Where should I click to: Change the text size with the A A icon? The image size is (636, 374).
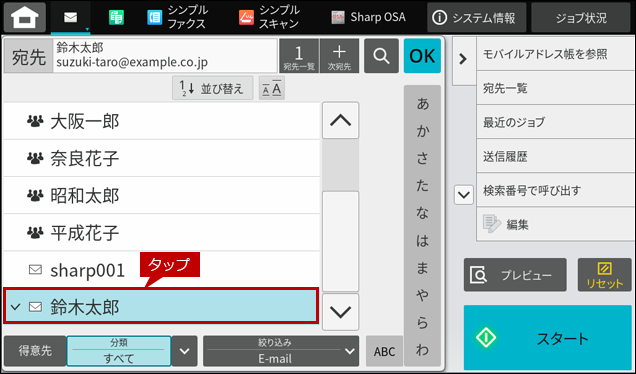tap(272, 88)
